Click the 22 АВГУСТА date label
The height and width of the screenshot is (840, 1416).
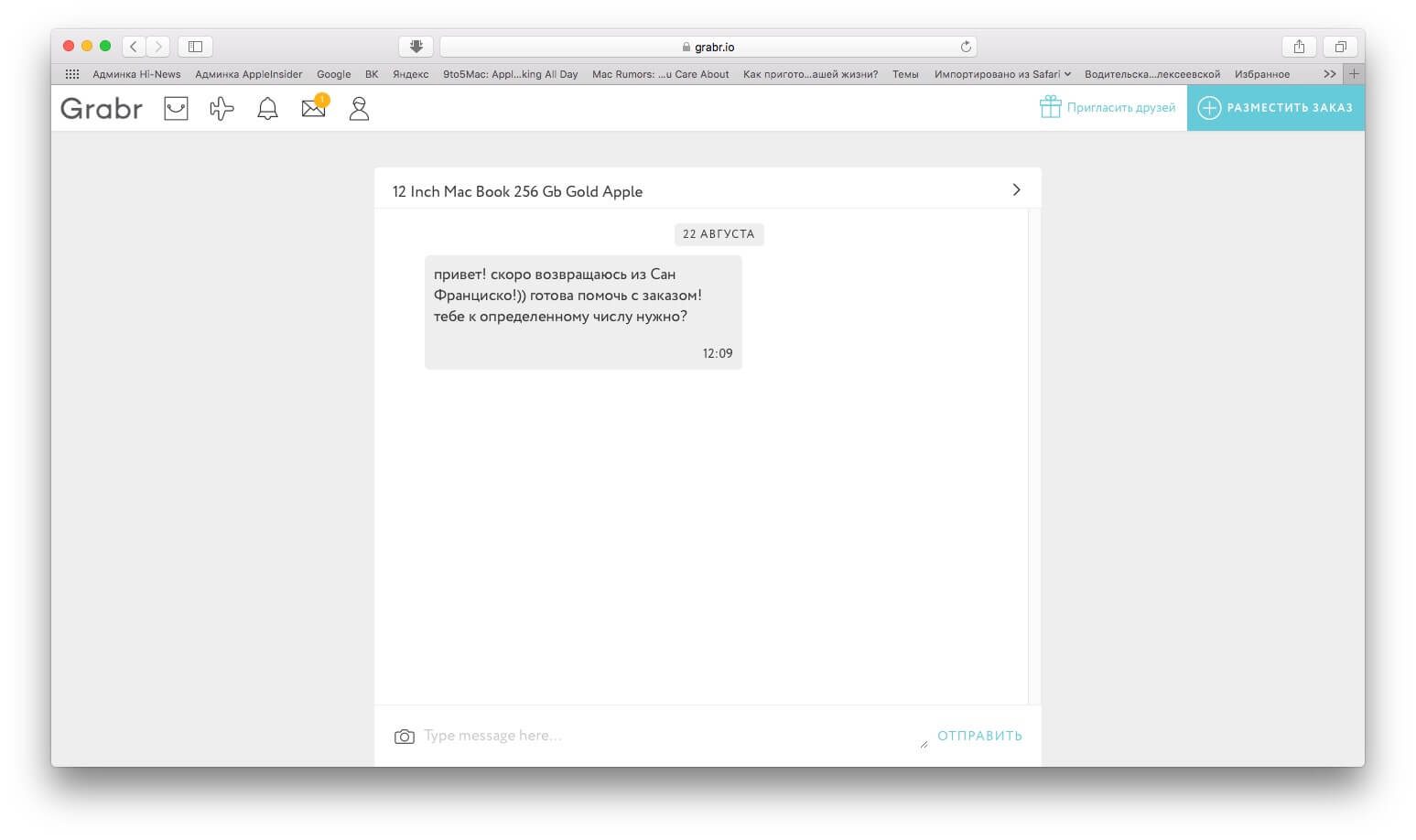pos(719,234)
